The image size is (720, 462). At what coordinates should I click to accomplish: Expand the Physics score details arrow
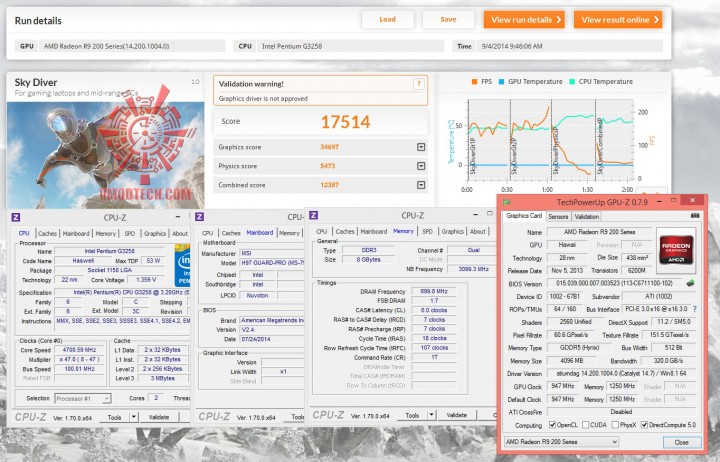click(x=421, y=166)
